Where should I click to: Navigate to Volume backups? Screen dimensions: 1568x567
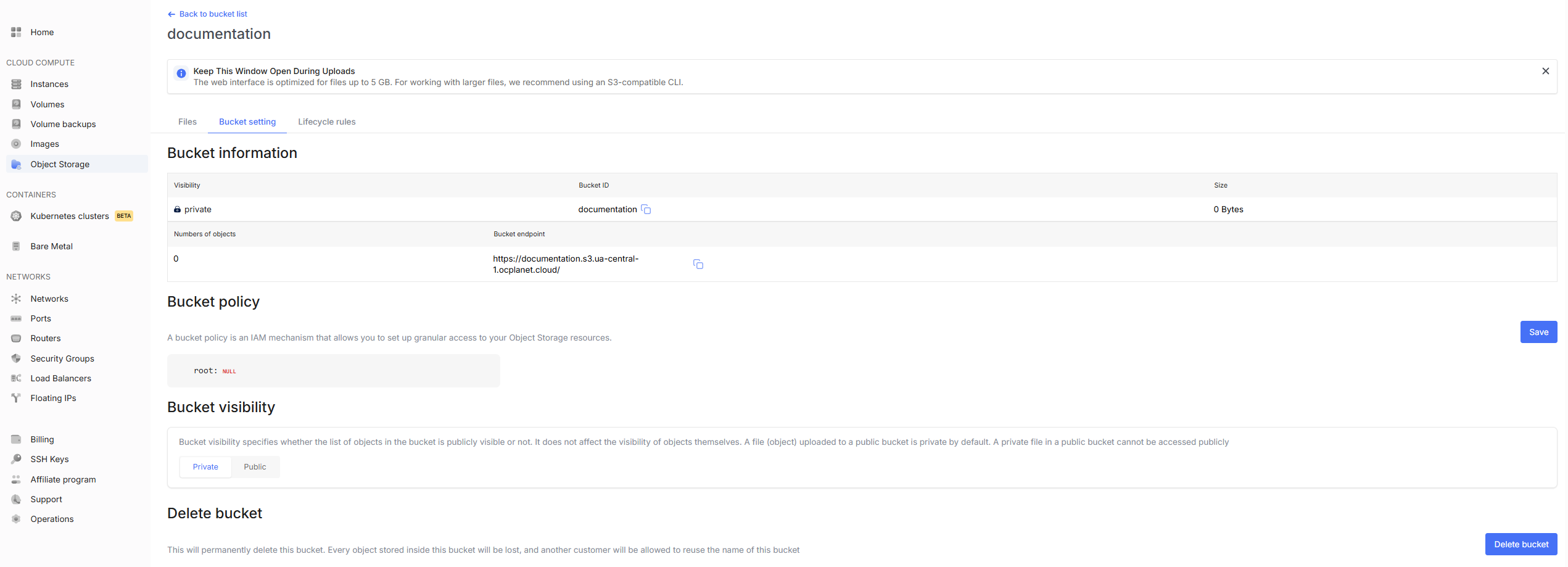tap(63, 124)
